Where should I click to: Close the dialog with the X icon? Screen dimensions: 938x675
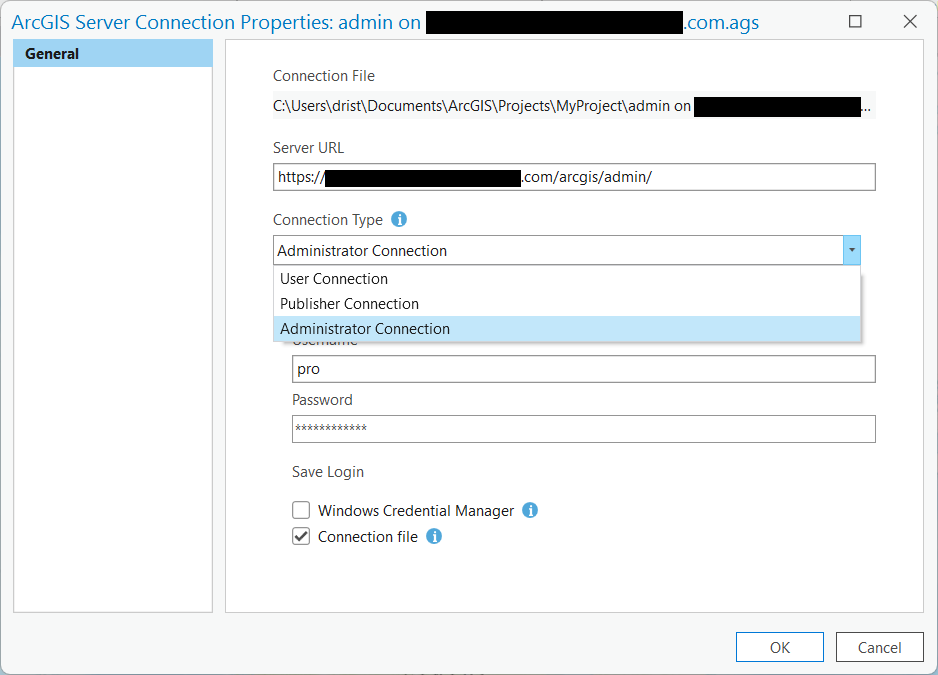point(910,22)
